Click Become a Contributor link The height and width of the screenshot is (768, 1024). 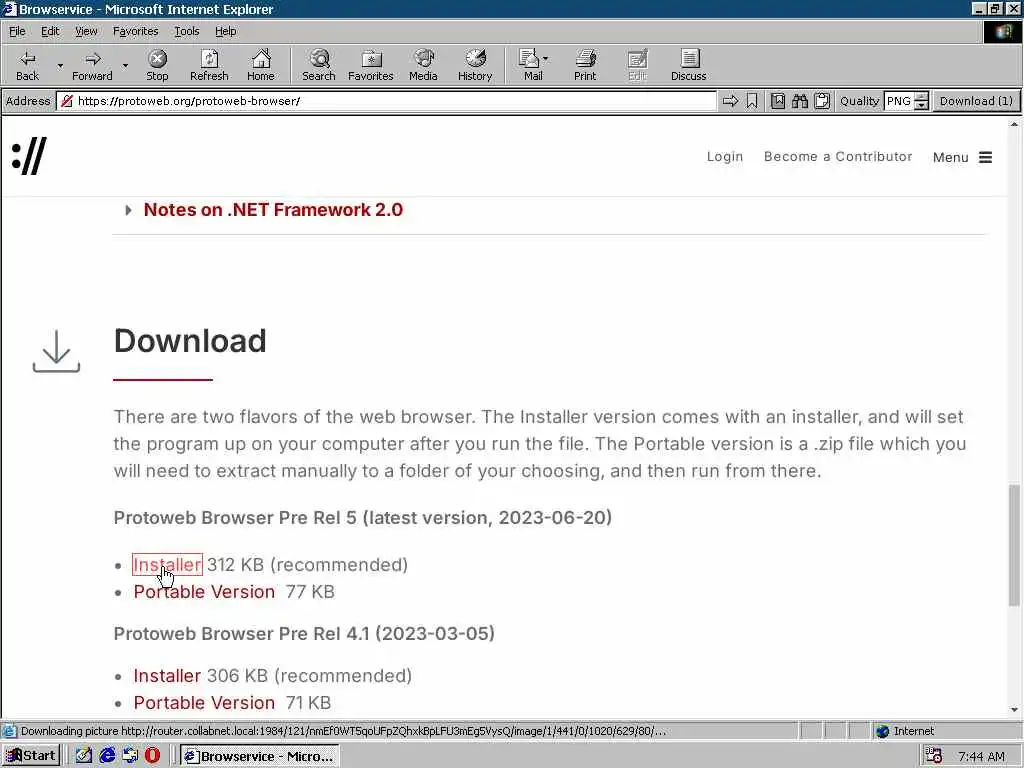pyautogui.click(x=838, y=157)
